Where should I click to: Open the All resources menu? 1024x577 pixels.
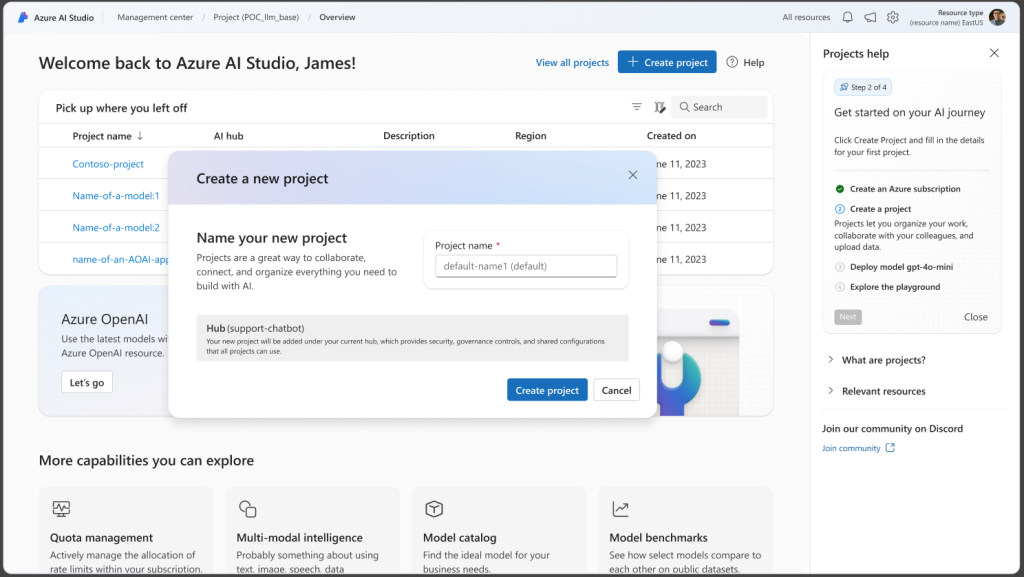[x=806, y=18]
